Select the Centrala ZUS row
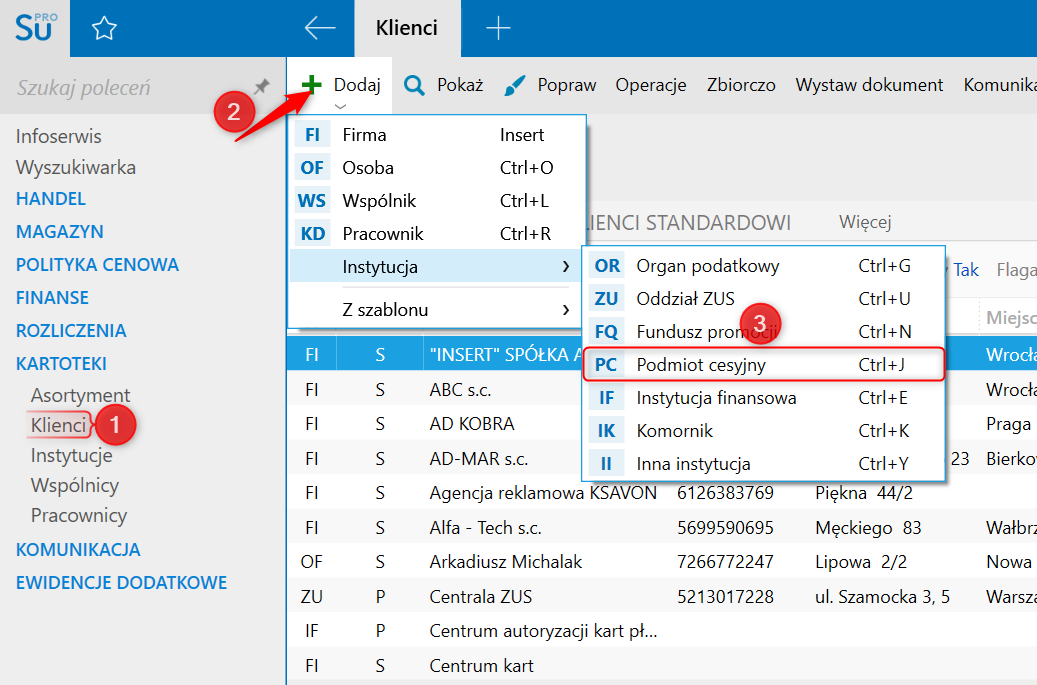Viewport: 1037px width, 685px height. point(480,597)
